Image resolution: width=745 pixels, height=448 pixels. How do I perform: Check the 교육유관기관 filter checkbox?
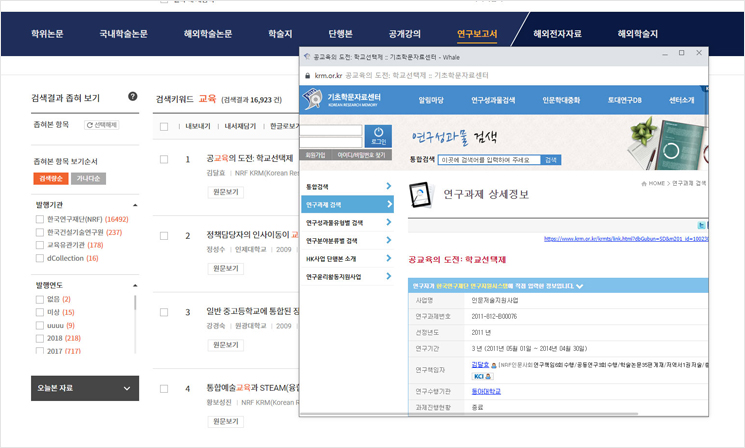[40, 245]
